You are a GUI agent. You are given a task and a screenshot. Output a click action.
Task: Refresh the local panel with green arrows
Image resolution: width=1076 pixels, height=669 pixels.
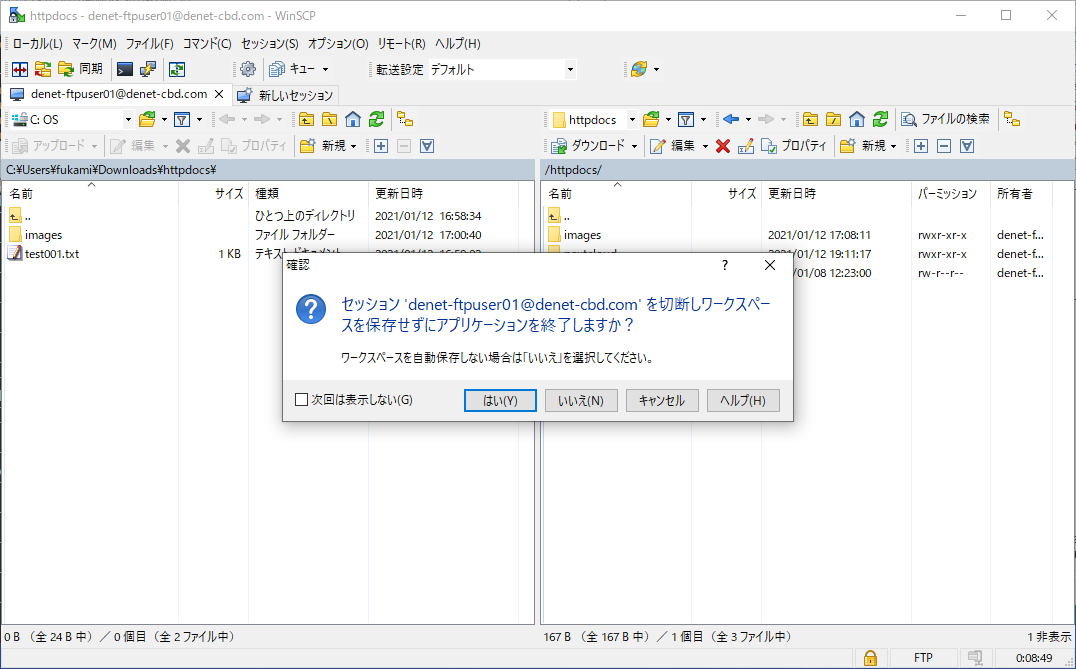(376, 119)
